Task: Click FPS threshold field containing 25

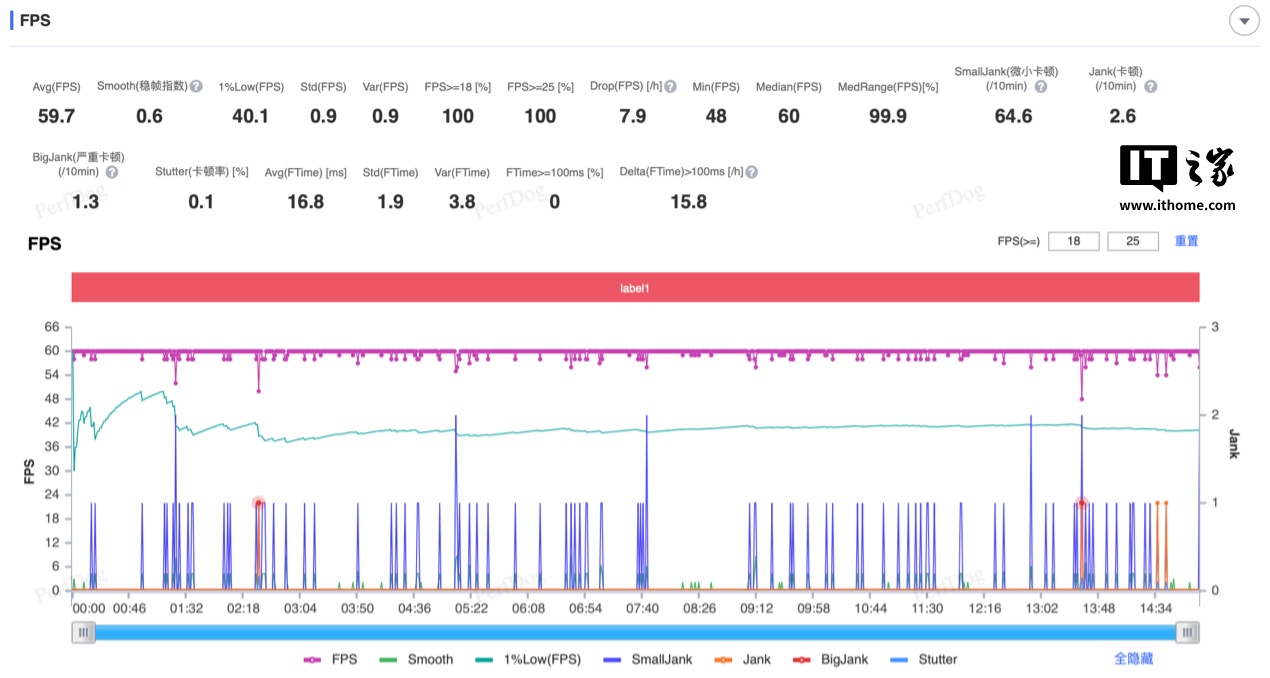Action: point(1133,241)
